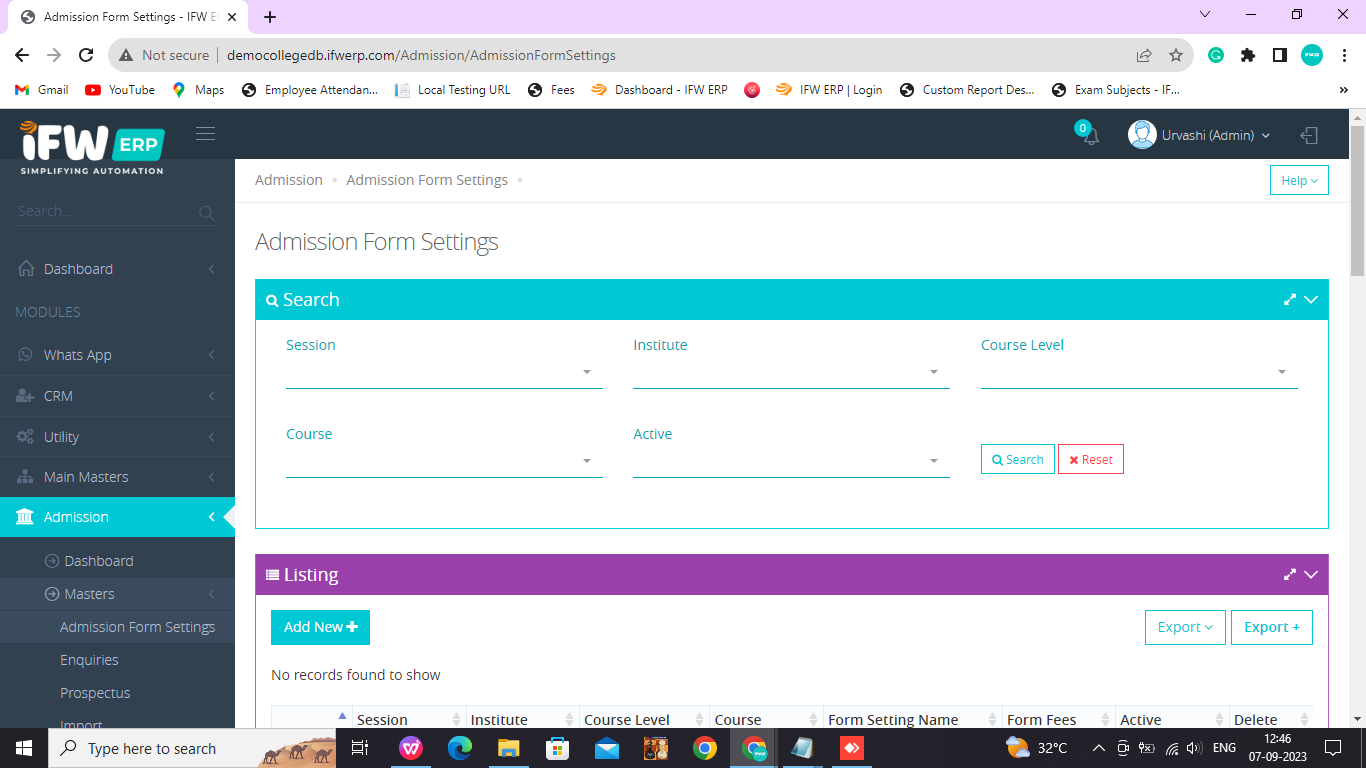Click the share page icon in address bar

pos(1144,55)
